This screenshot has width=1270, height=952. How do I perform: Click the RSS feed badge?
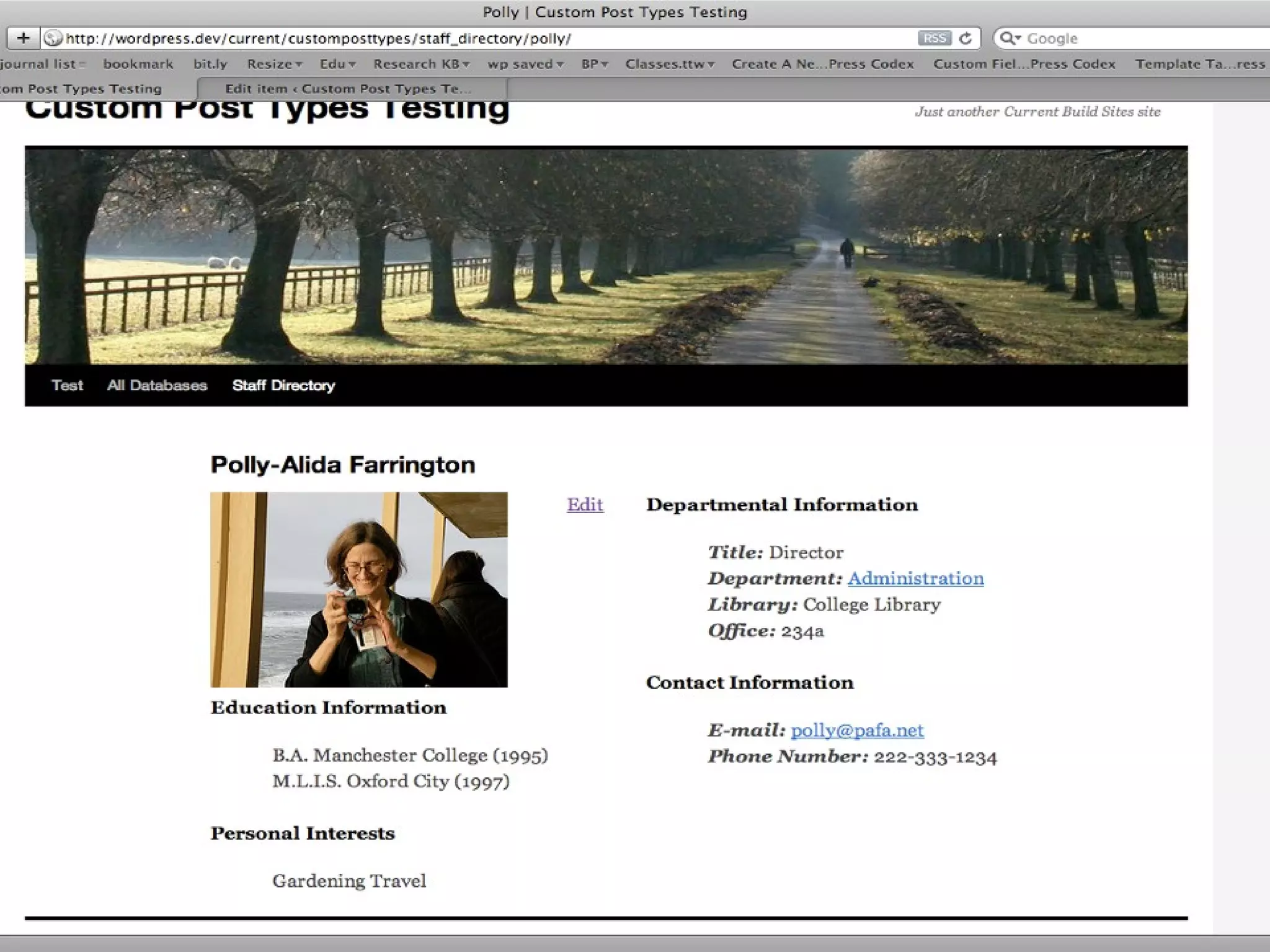pyautogui.click(x=934, y=38)
